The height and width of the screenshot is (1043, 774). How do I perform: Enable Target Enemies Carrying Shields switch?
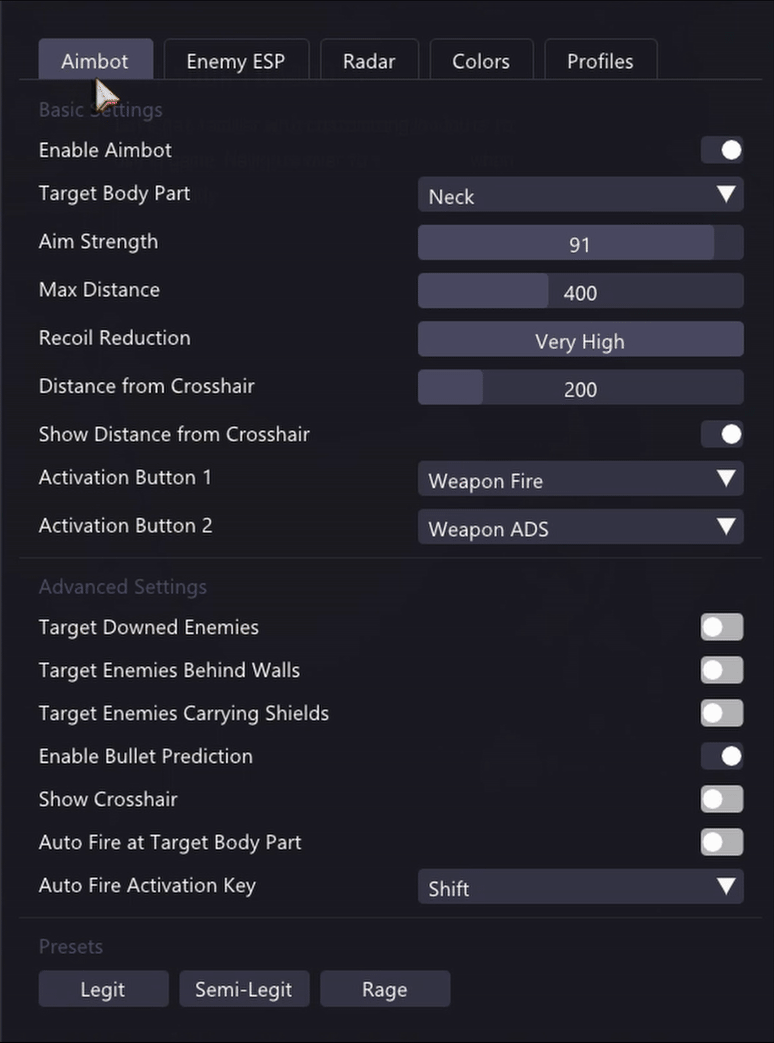[x=721, y=713]
